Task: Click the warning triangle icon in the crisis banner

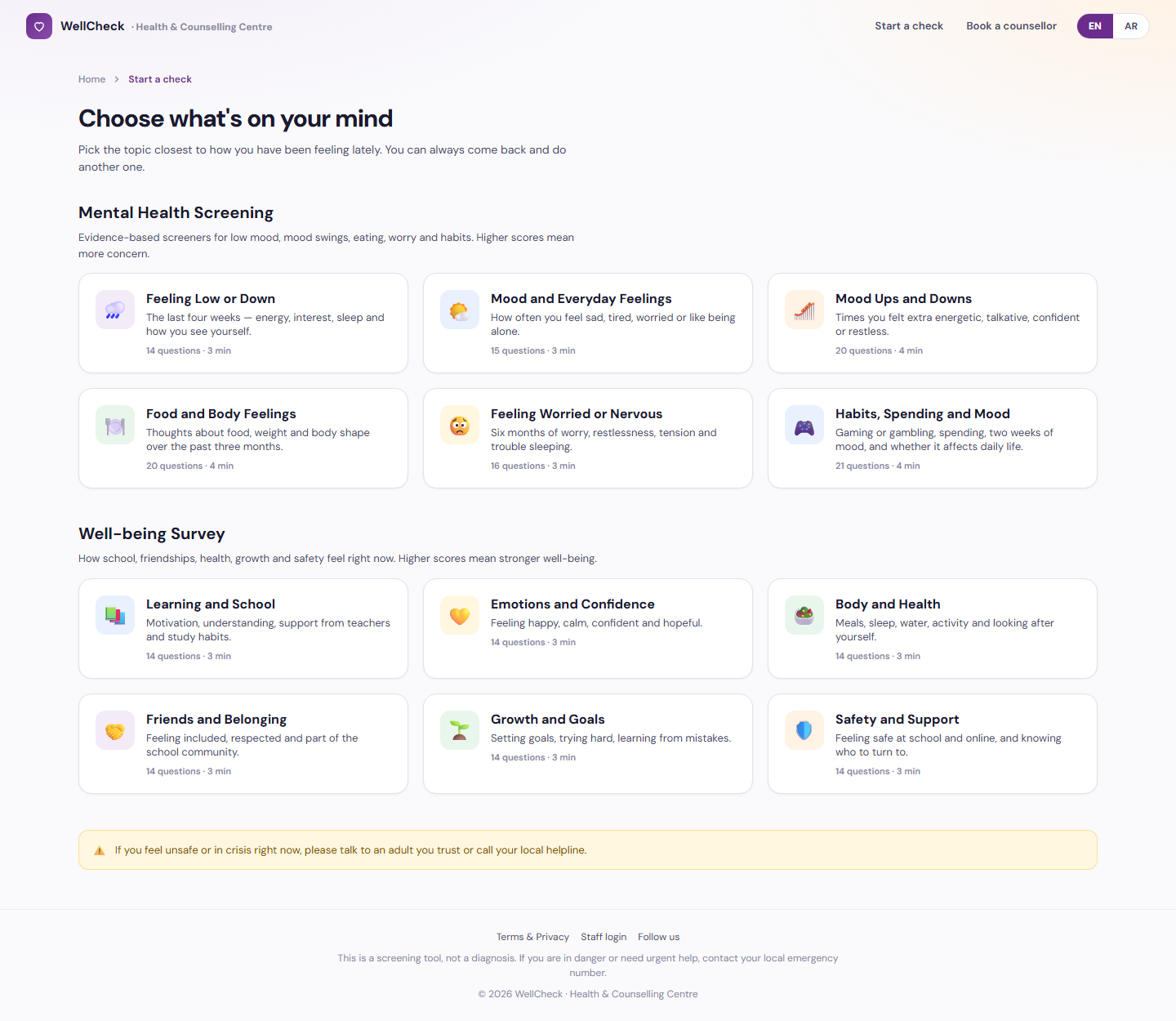Action: click(100, 850)
